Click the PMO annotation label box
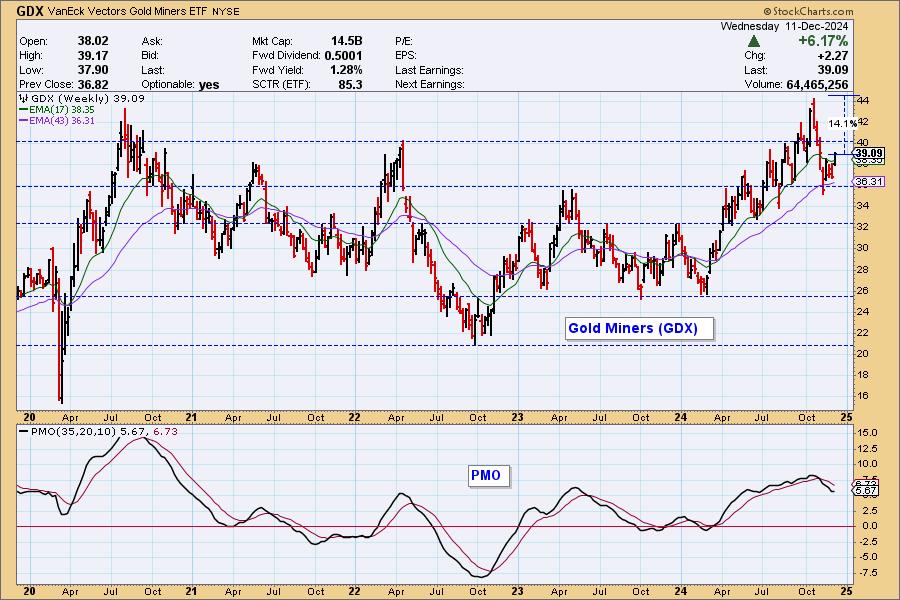The image size is (900, 600). [x=488, y=475]
